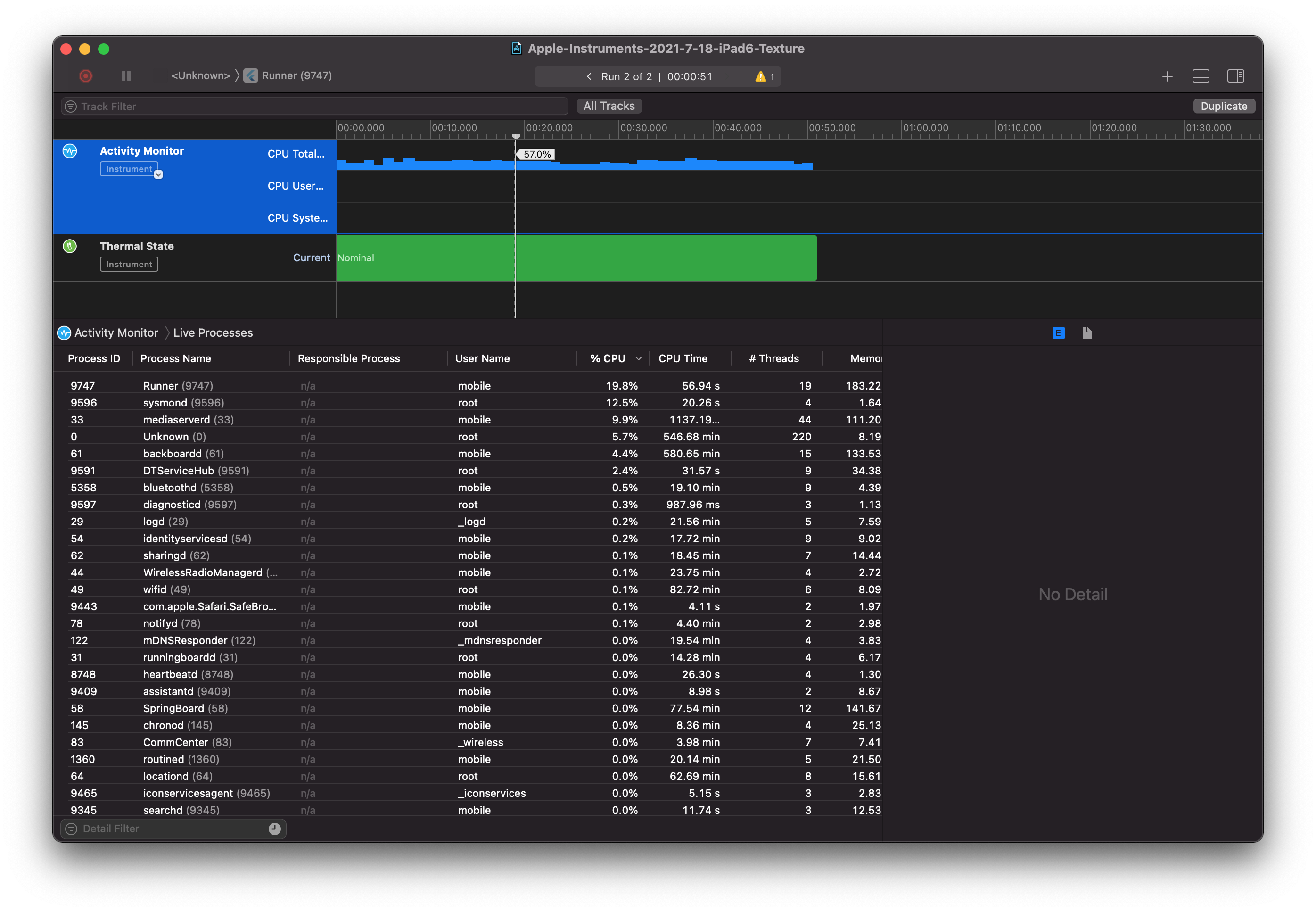Click the Duplicate button
The image size is (1316, 912).
(x=1224, y=106)
